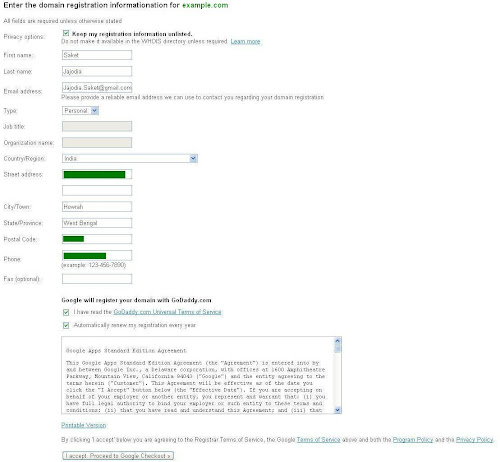Click the Postal Code input field
This screenshot has height=462, width=500.
[97, 239]
